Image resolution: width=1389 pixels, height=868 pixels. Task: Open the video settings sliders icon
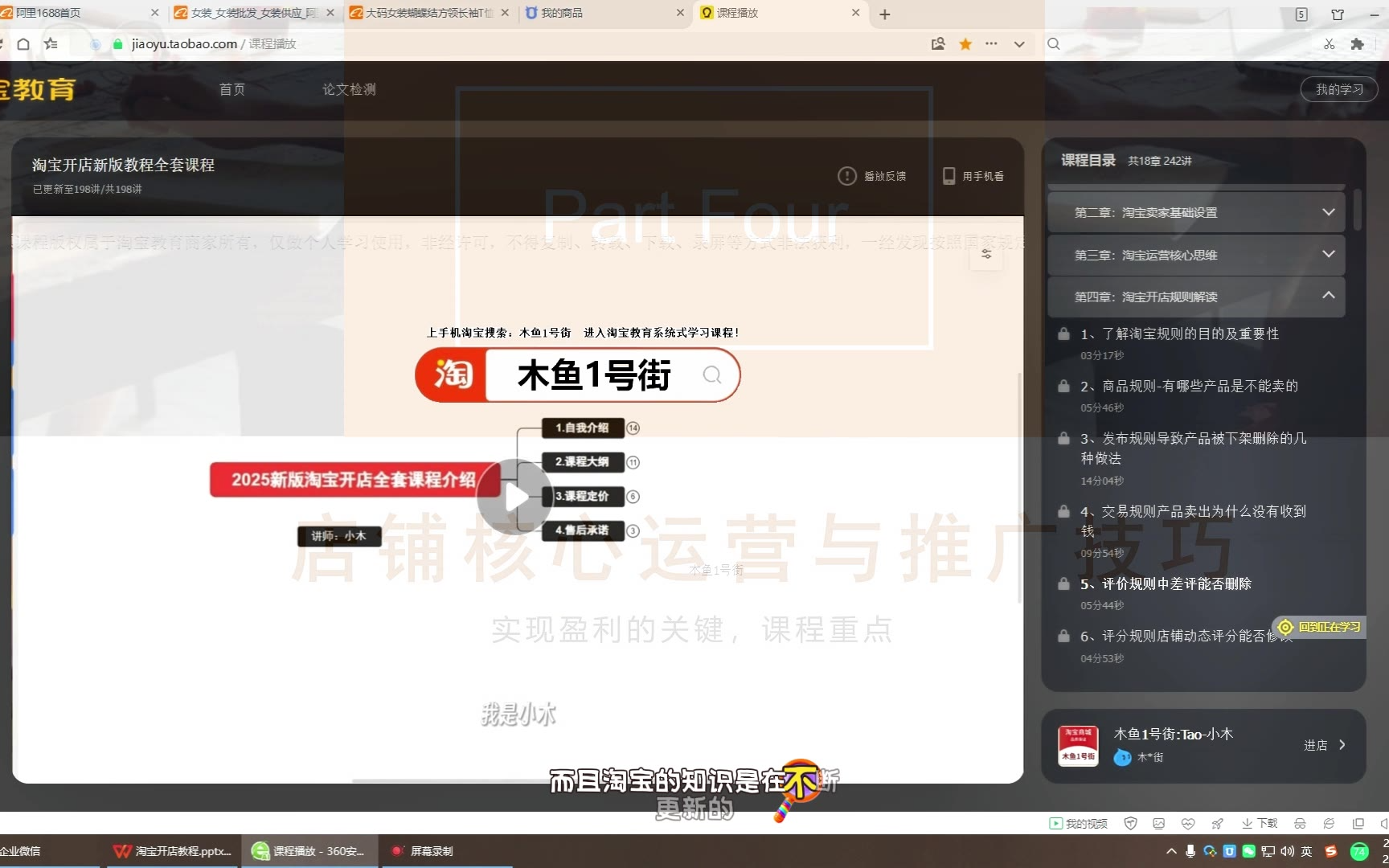tap(986, 254)
